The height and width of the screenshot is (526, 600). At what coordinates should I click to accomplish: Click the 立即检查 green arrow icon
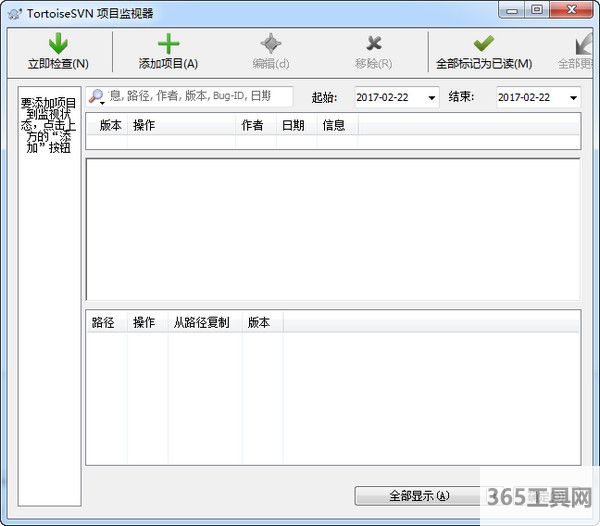(x=58, y=44)
